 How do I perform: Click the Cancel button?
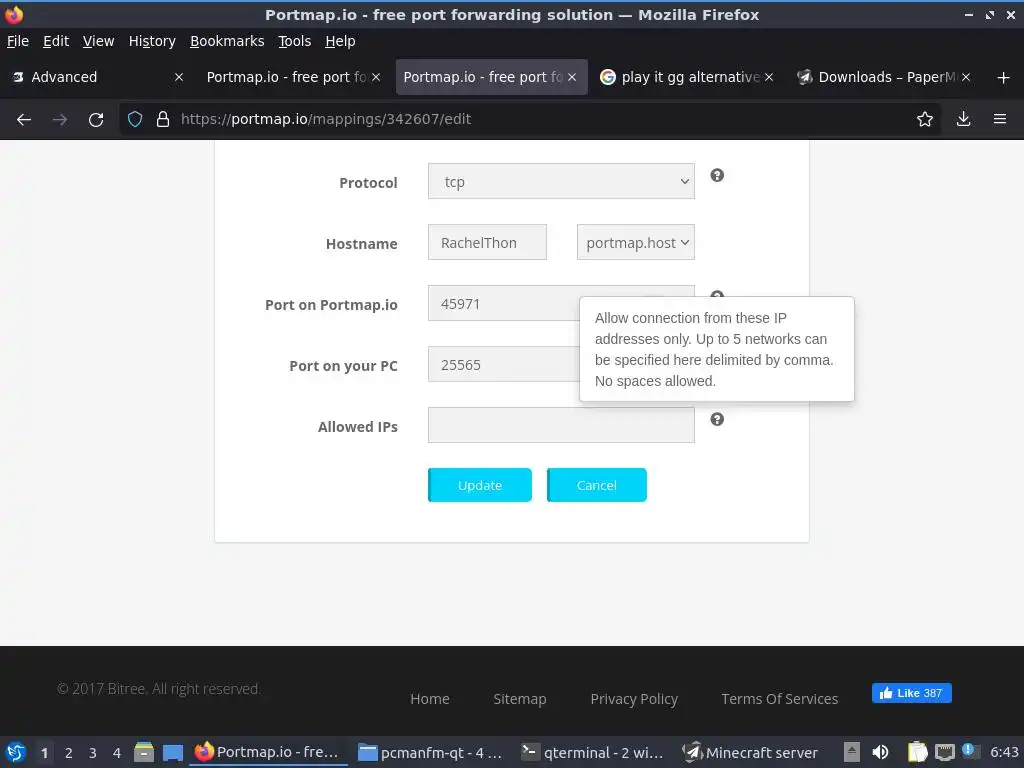pos(597,485)
